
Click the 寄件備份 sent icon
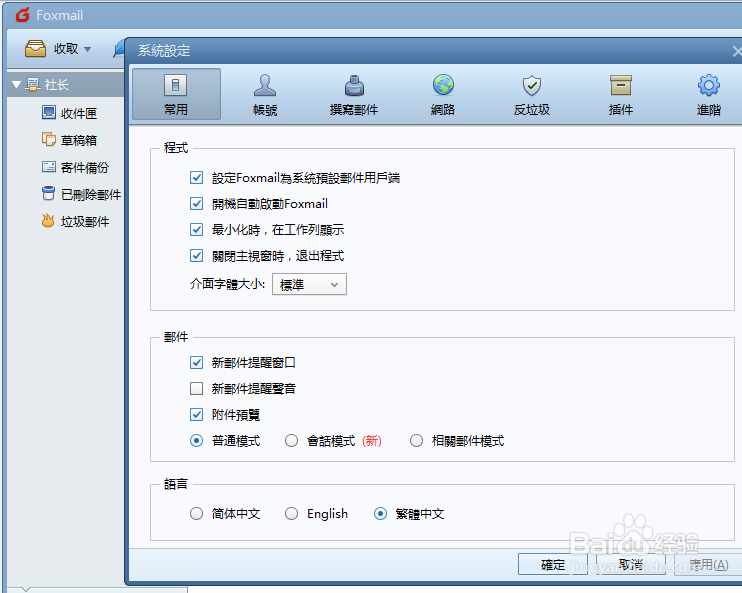point(48,167)
